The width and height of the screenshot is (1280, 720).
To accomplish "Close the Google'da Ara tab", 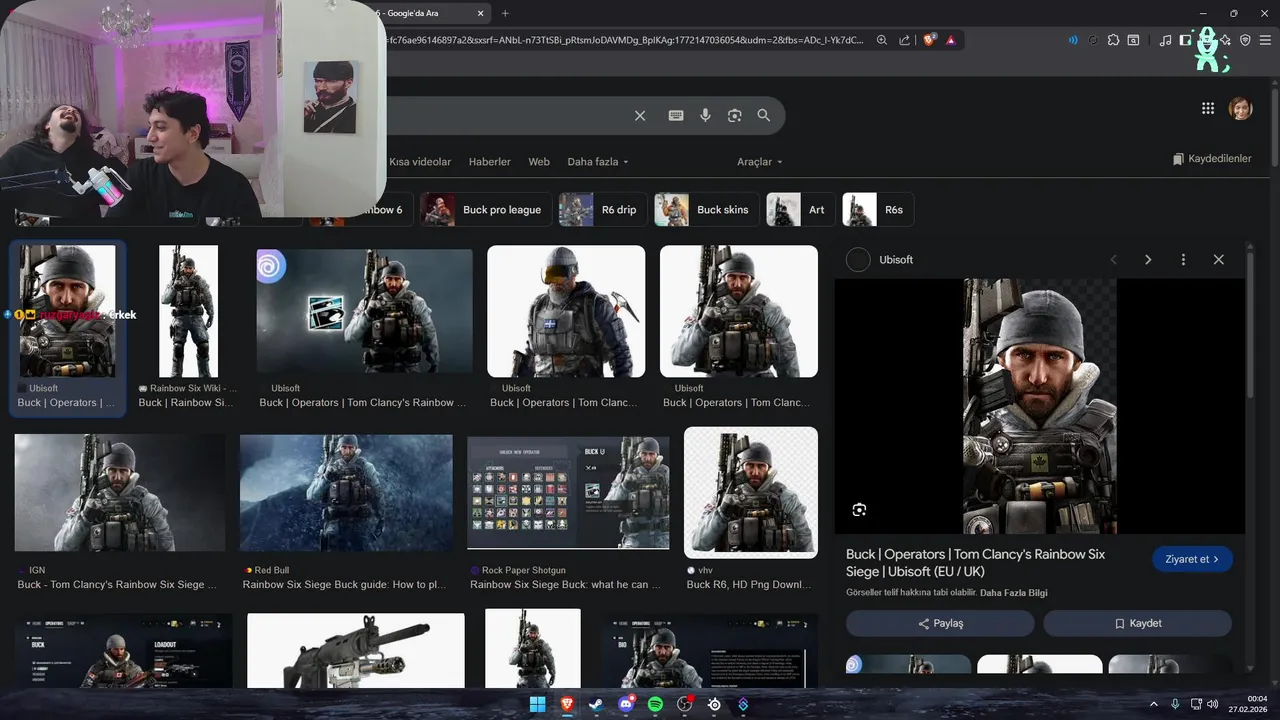I will (x=481, y=13).
